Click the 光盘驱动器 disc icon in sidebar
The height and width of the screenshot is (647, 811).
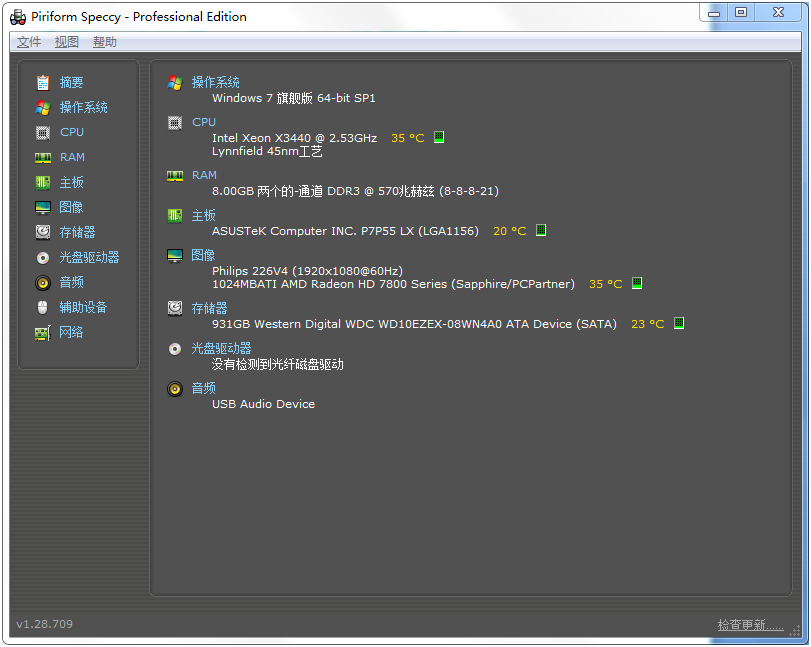coord(43,258)
